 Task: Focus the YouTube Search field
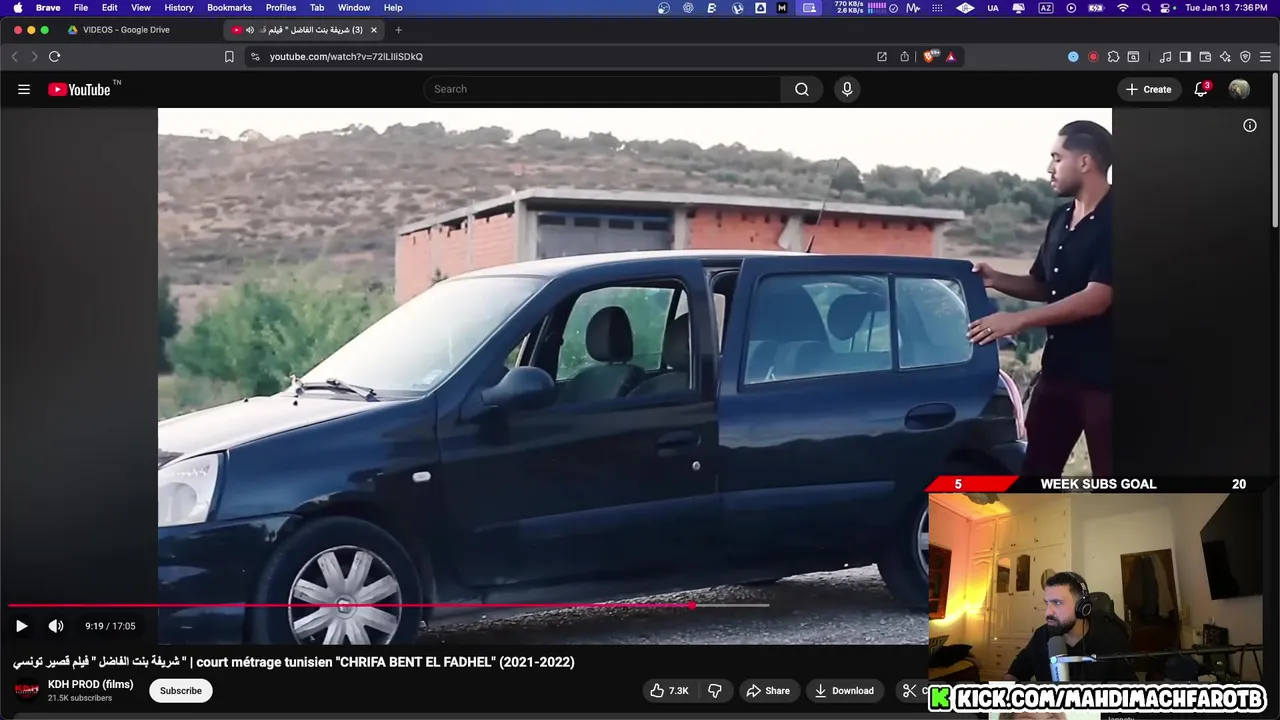[x=602, y=89]
